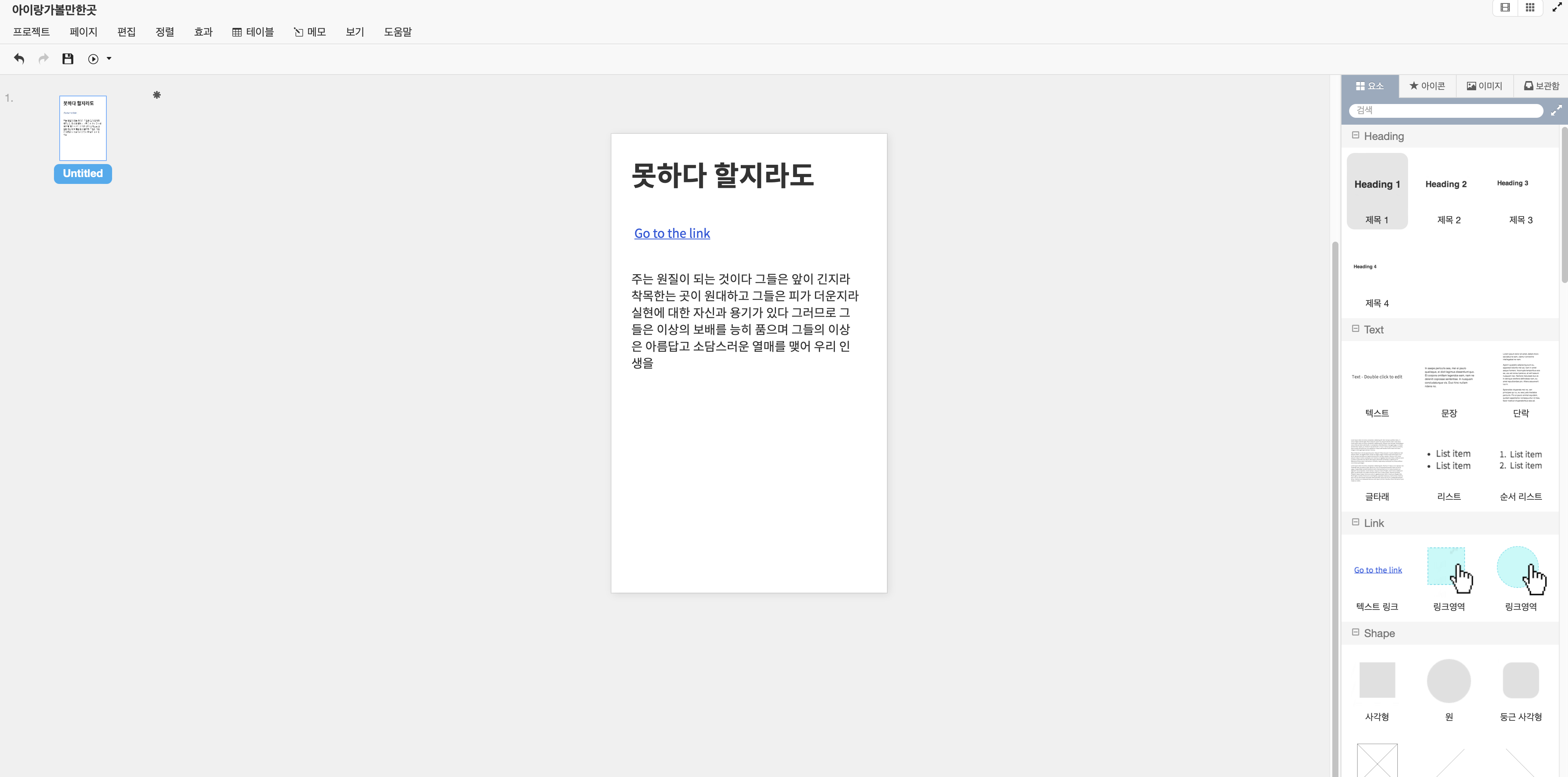Click the redo arrow icon
The image size is (1568, 777).
pos(43,59)
